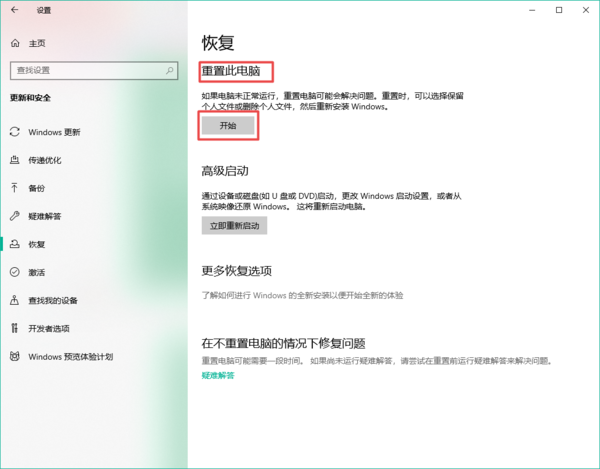Open the 激活 page
Image resolution: width=600 pixels, height=469 pixels.
pos(37,272)
